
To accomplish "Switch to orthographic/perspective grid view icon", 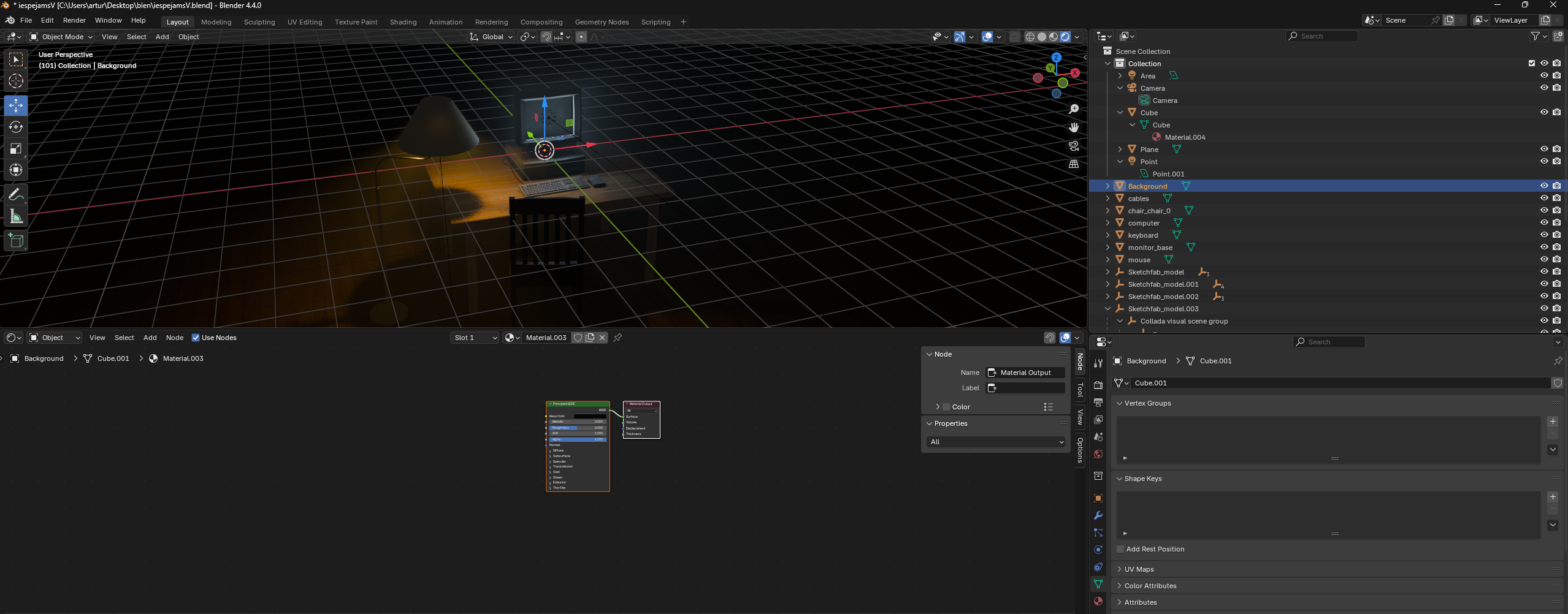I will tap(1074, 164).
